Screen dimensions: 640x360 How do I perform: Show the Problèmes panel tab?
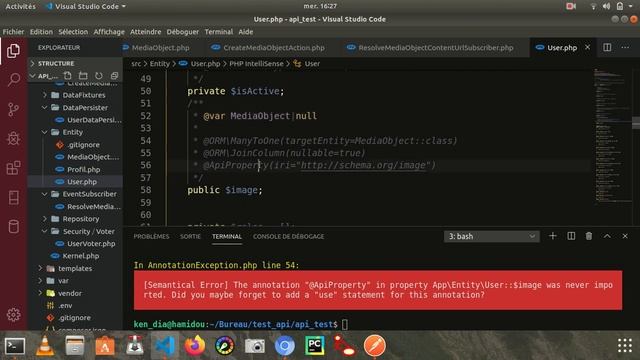point(151,236)
